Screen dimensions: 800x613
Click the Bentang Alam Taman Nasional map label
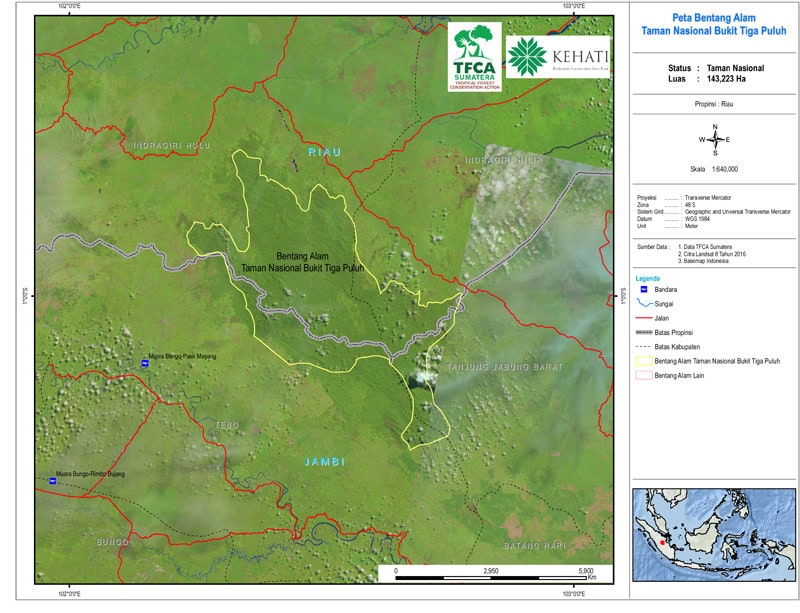point(302,262)
